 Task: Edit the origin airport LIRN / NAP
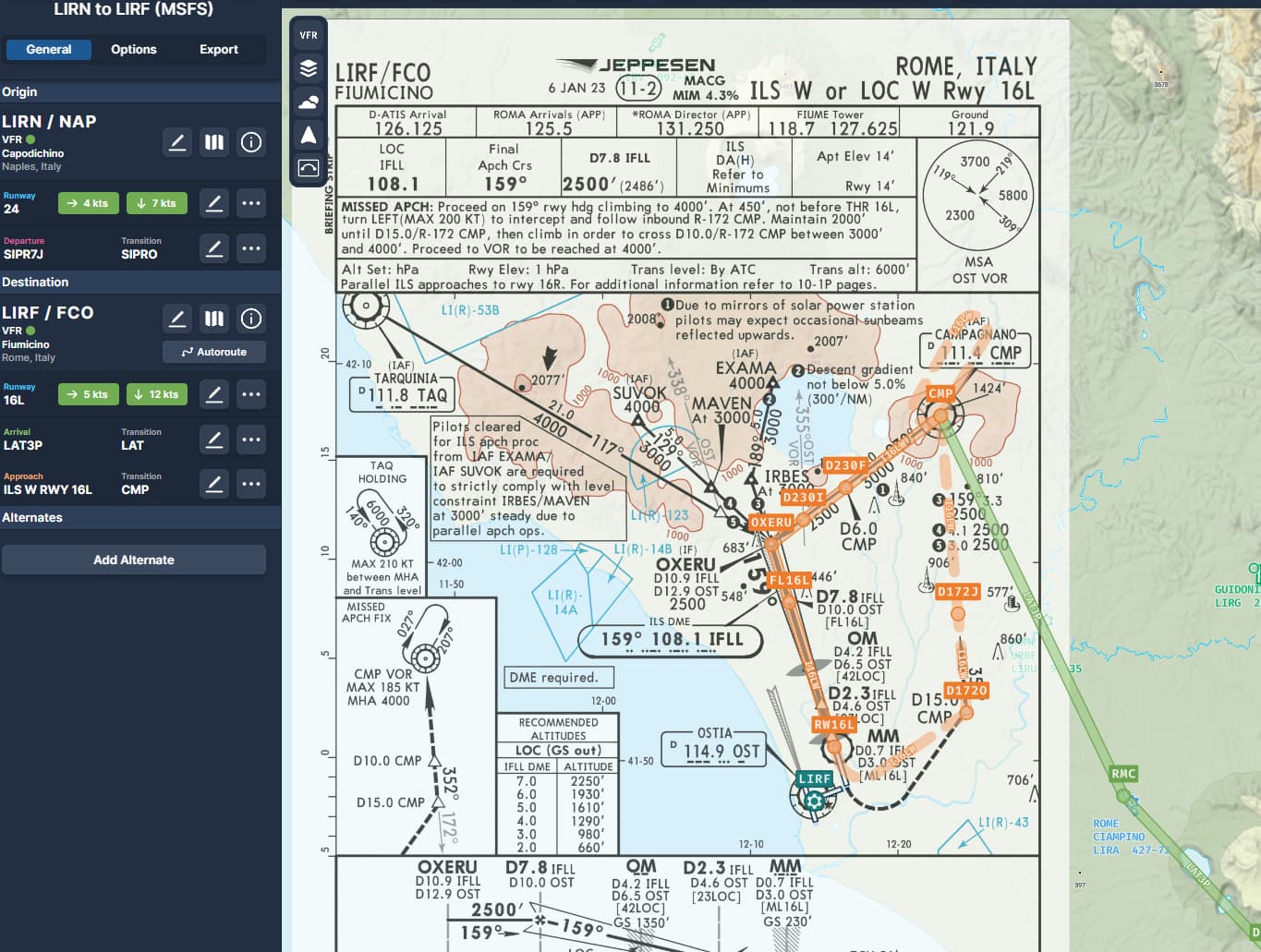177,142
